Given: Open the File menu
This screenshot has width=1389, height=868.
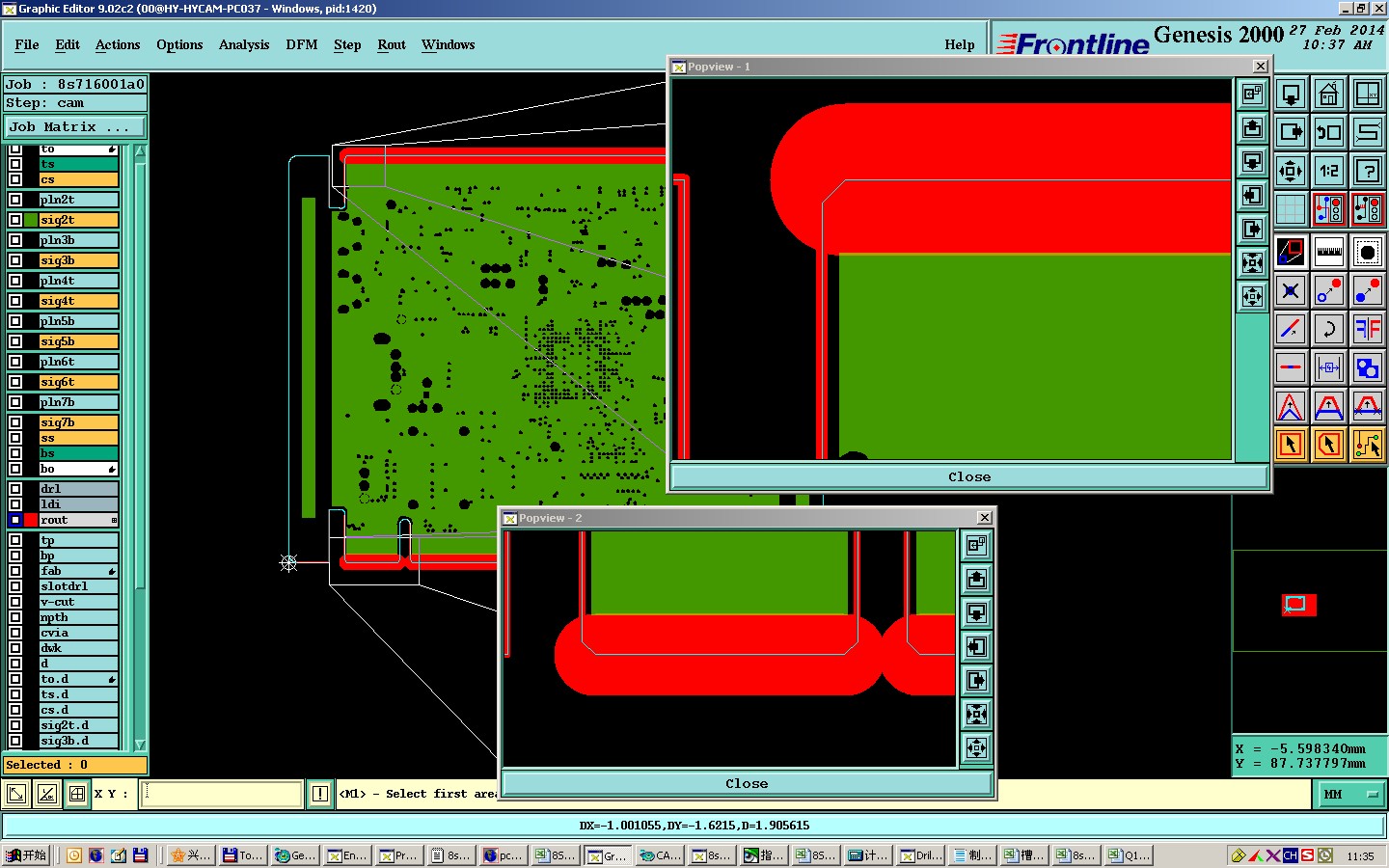Looking at the screenshot, I should (x=27, y=44).
